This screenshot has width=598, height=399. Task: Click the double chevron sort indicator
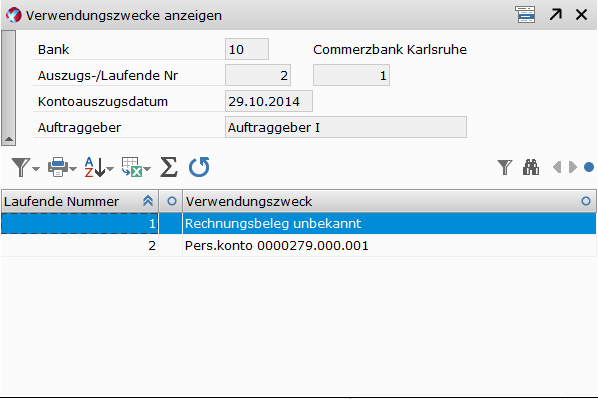click(x=148, y=201)
